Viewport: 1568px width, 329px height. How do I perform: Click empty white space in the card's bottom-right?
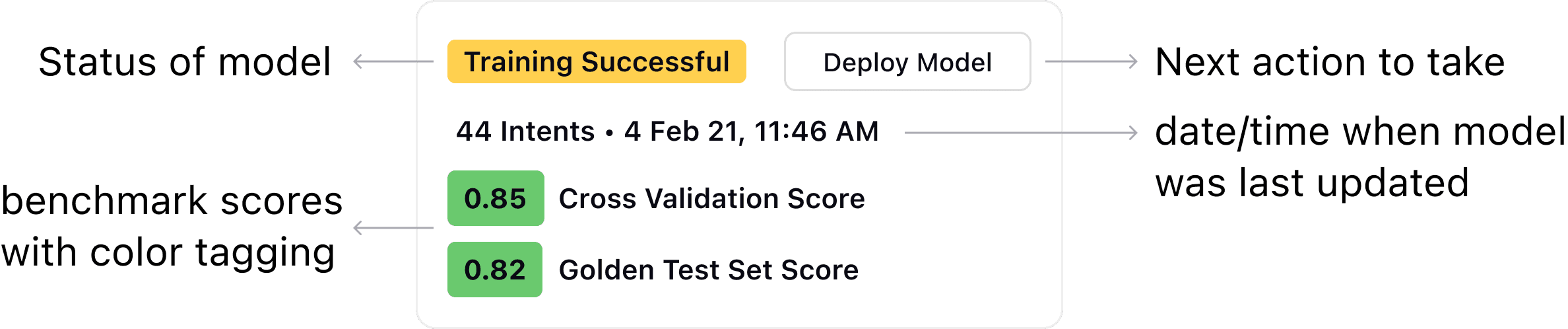[977, 277]
